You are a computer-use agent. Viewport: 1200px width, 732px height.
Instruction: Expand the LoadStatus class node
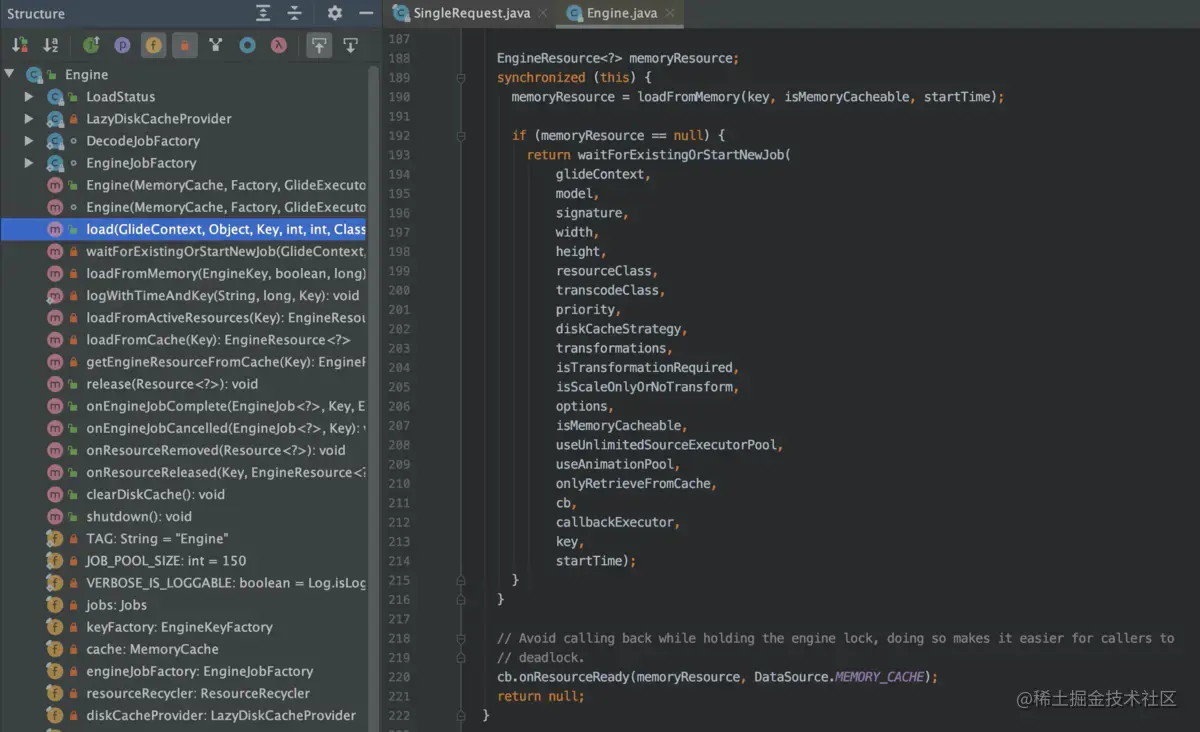(29, 97)
